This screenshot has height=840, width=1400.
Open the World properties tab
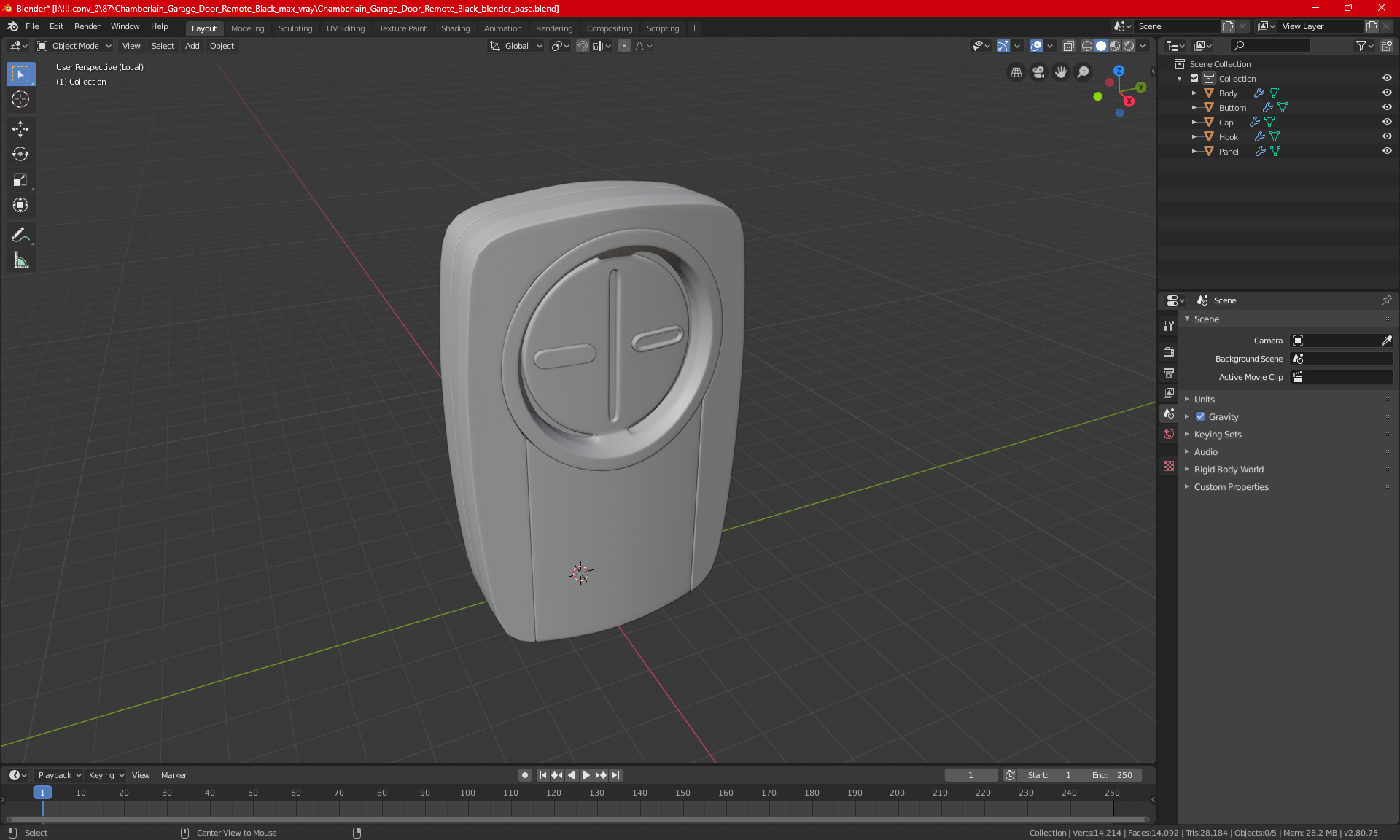(x=1169, y=434)
